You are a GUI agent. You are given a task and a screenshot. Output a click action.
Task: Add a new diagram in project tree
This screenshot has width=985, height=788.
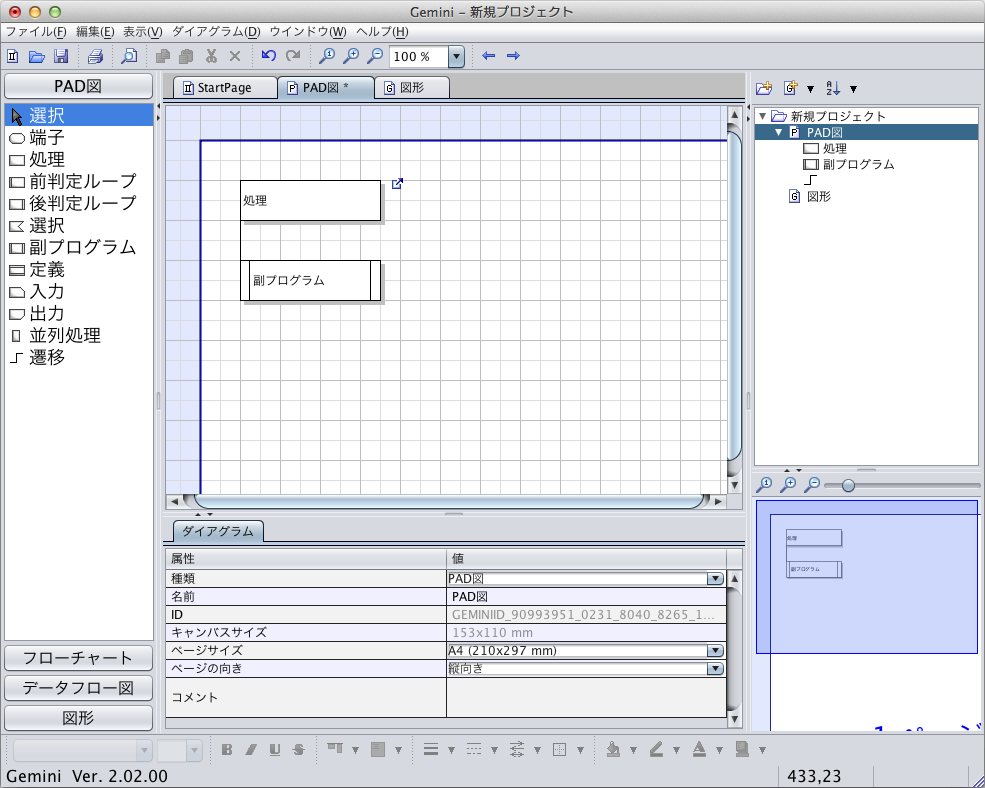click(x=790, y=89)
